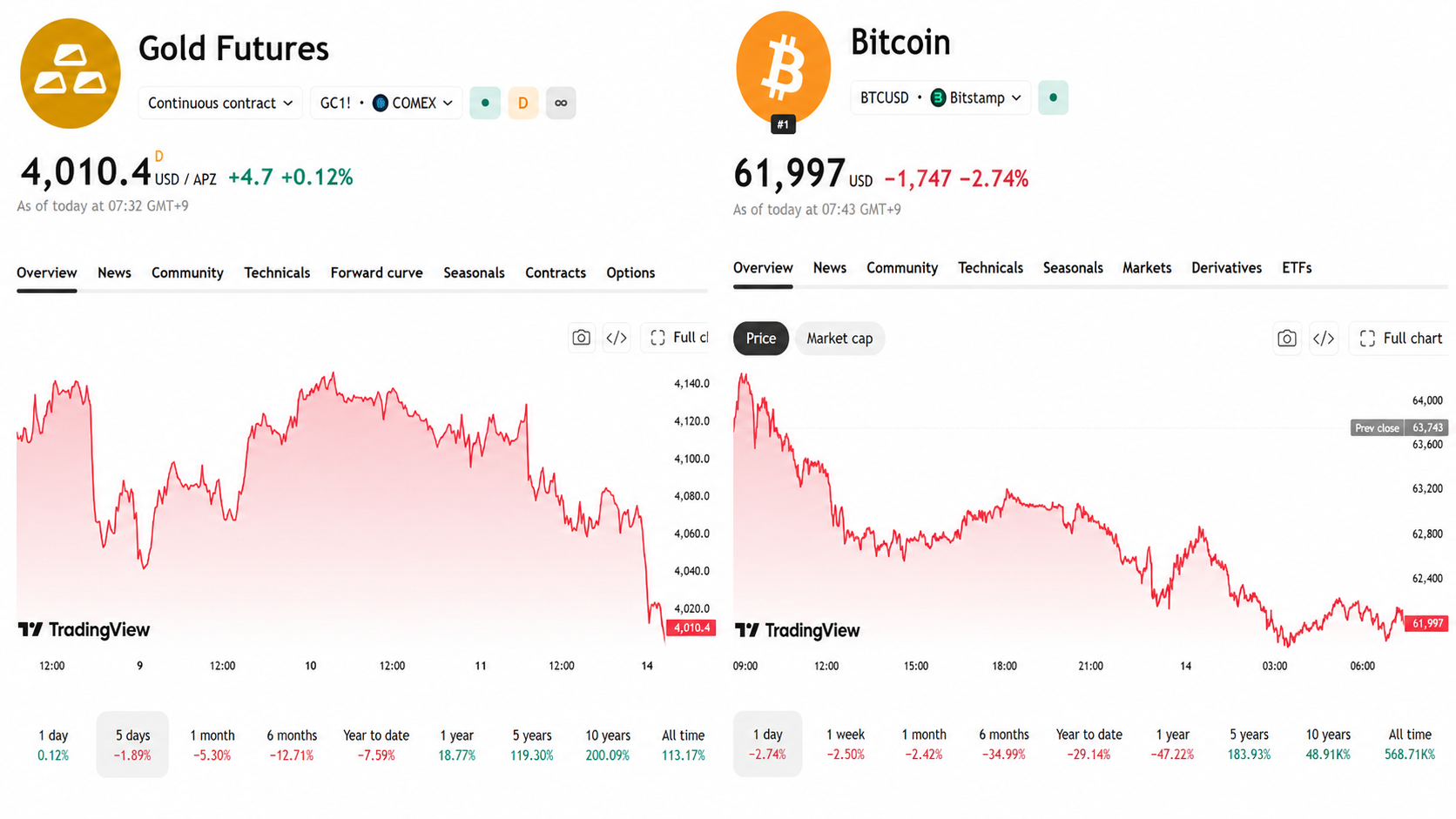The width and height of the screenshot is (1456, 819).
Task: Open embed code icon on the Bitcoin chart
Action: pos(1323,339)
